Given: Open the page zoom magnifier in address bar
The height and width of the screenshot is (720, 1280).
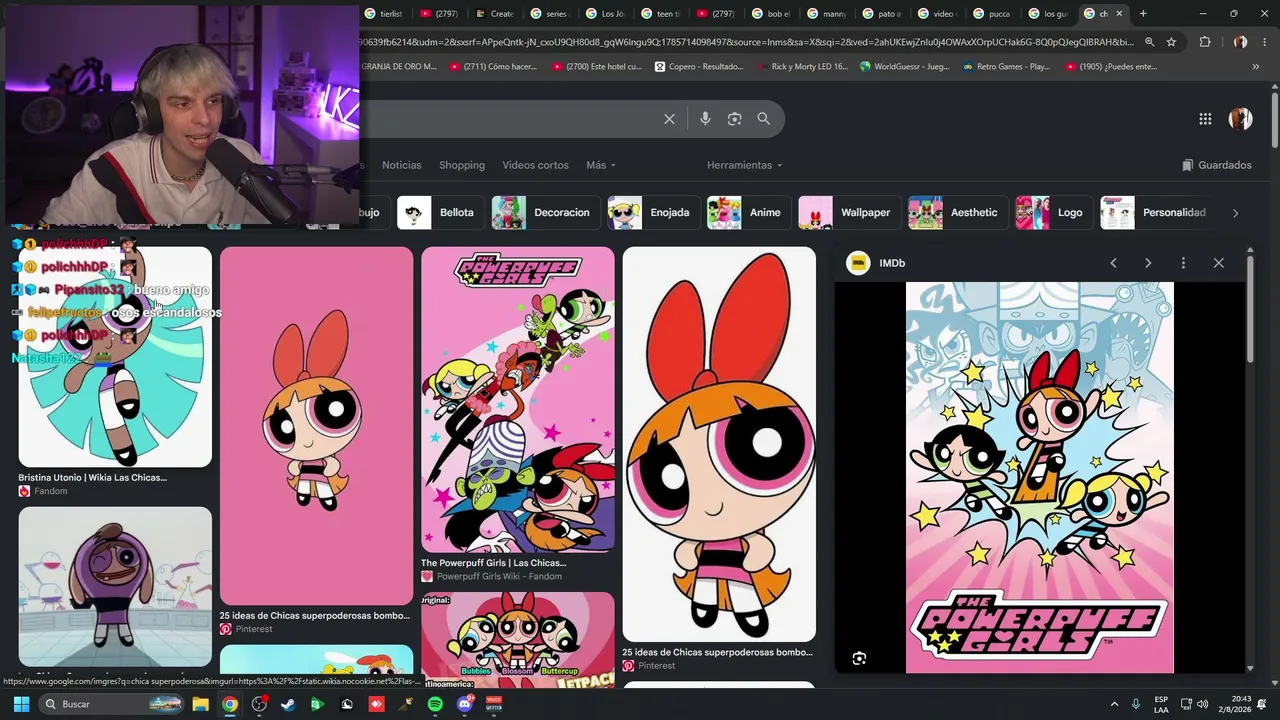Looking at the screenshot, I should [x=1149, y=42].
